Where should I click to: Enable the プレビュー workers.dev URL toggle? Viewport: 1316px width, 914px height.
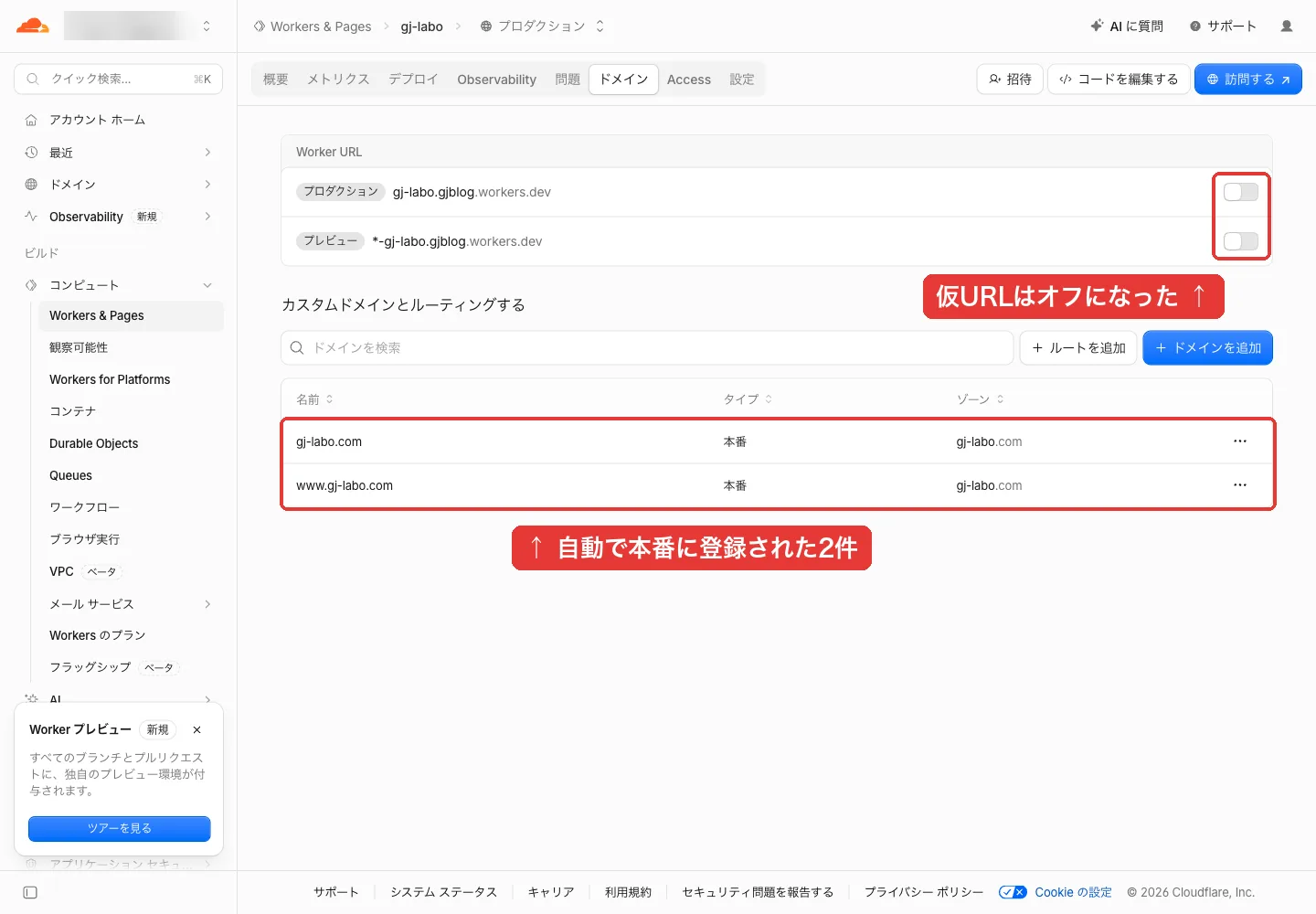tap(1241, 241)
